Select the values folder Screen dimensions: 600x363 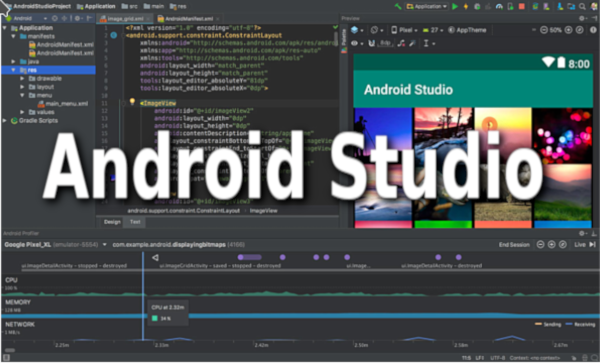(x=41, y=112)
